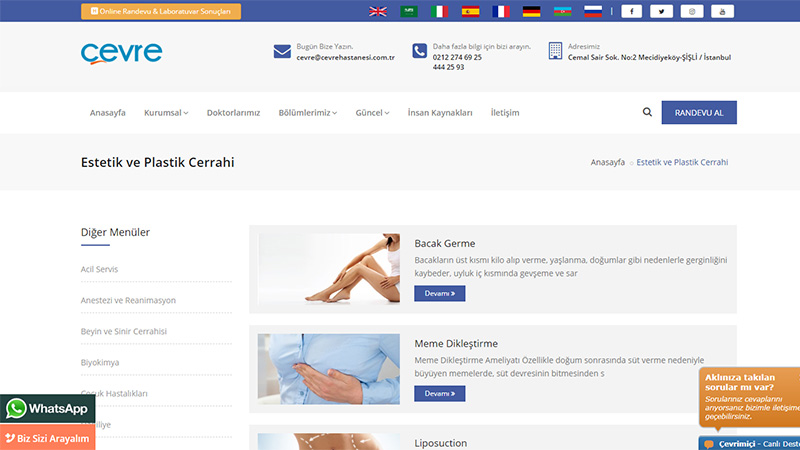Expand the Kurumsal dropdown menu

click(166, 112)
